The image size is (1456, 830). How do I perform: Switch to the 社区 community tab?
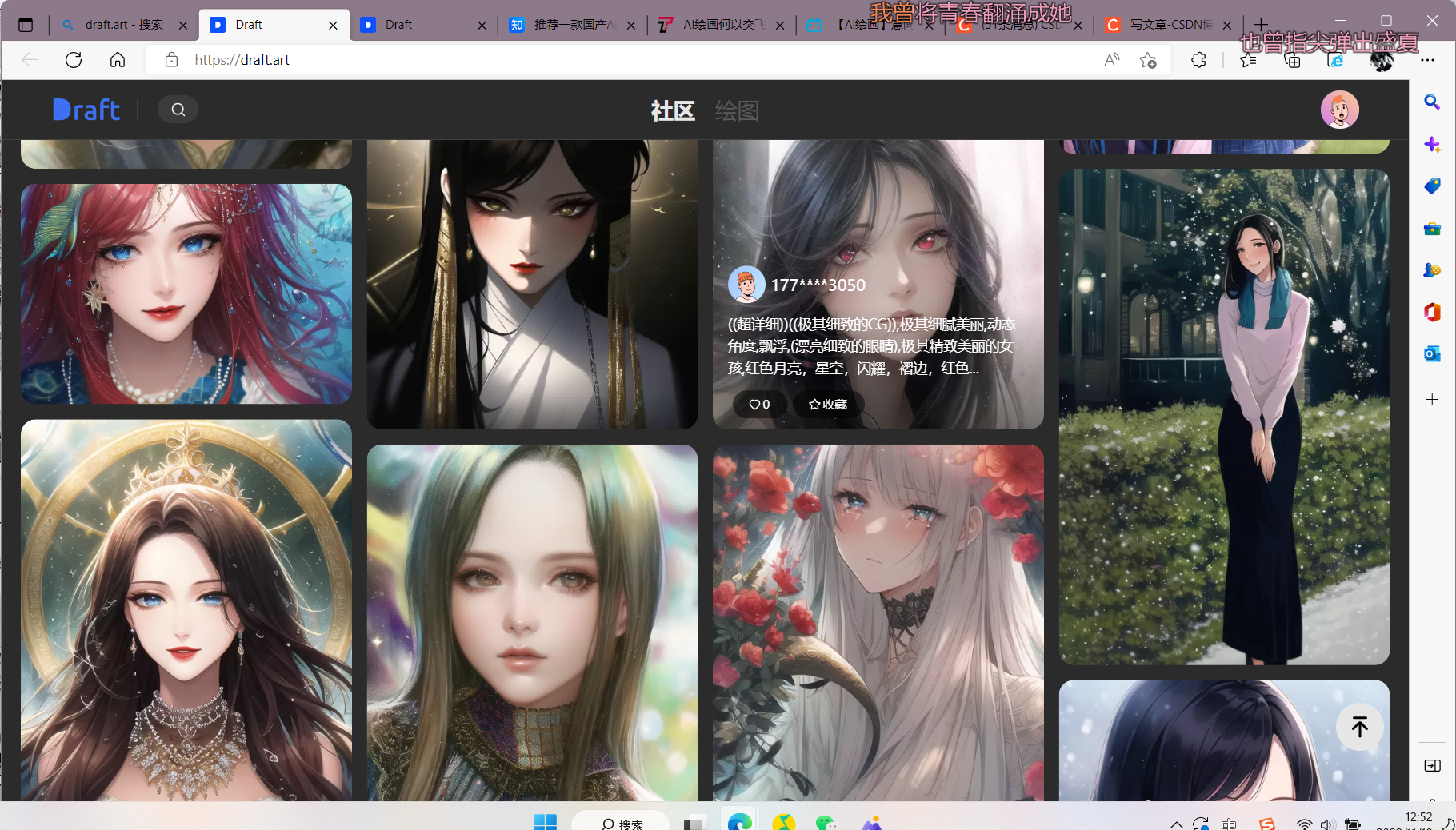pyautogui.click(x=673, y=110)
